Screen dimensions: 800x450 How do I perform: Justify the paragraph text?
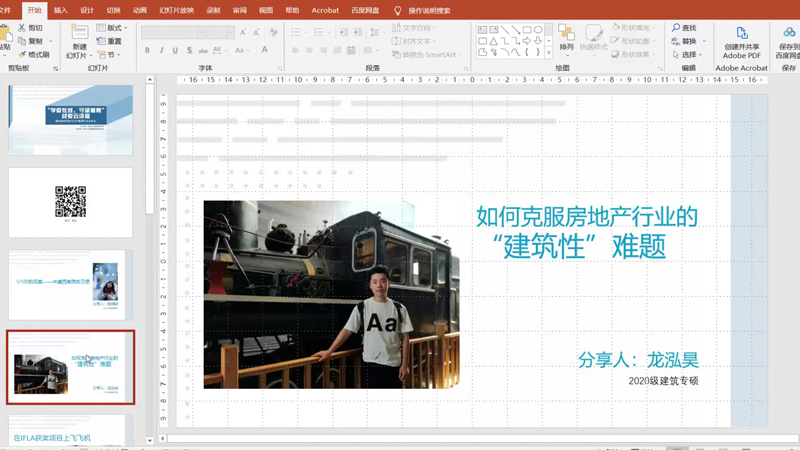pos(337,50)
